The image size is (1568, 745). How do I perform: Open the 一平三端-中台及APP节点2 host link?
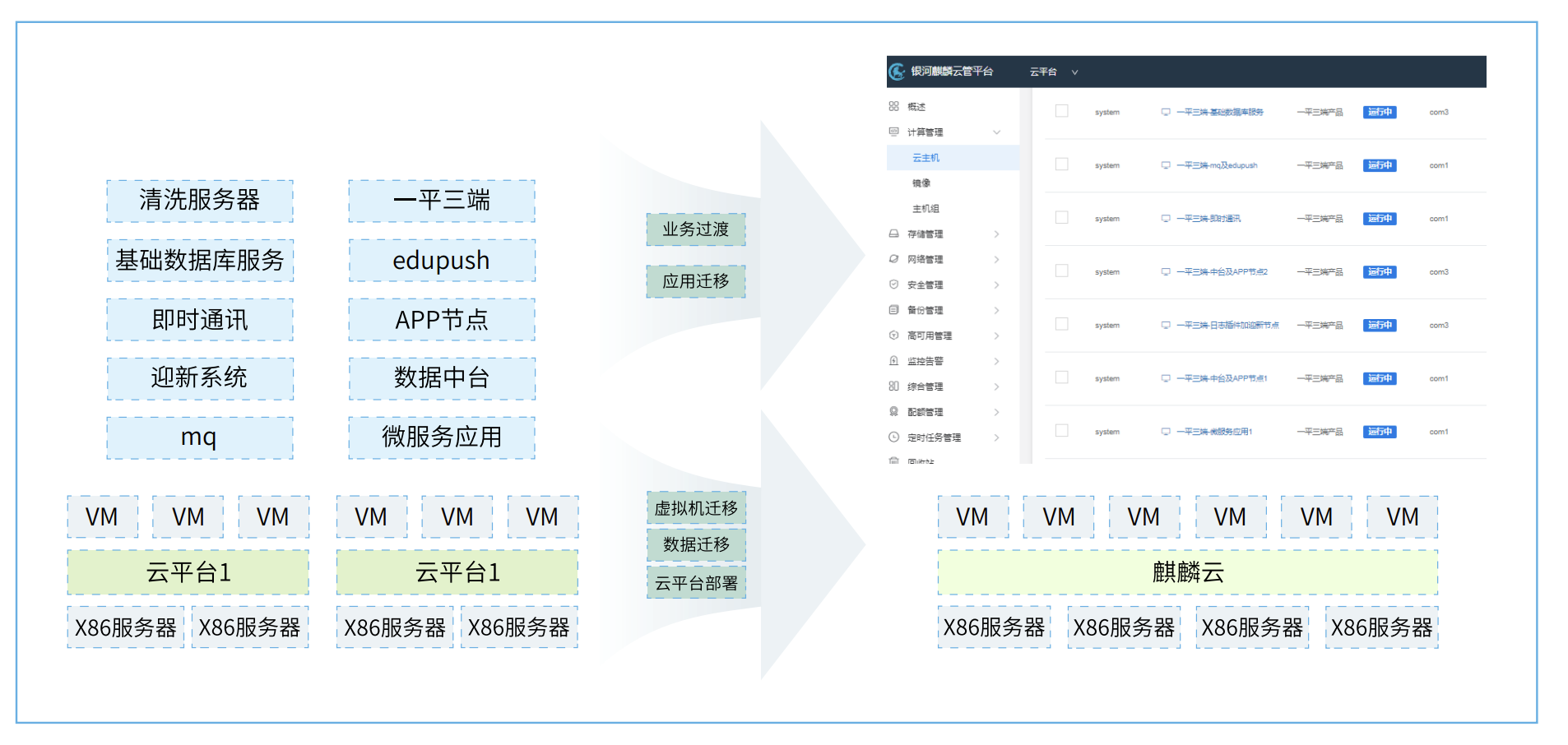point(1222,272)
